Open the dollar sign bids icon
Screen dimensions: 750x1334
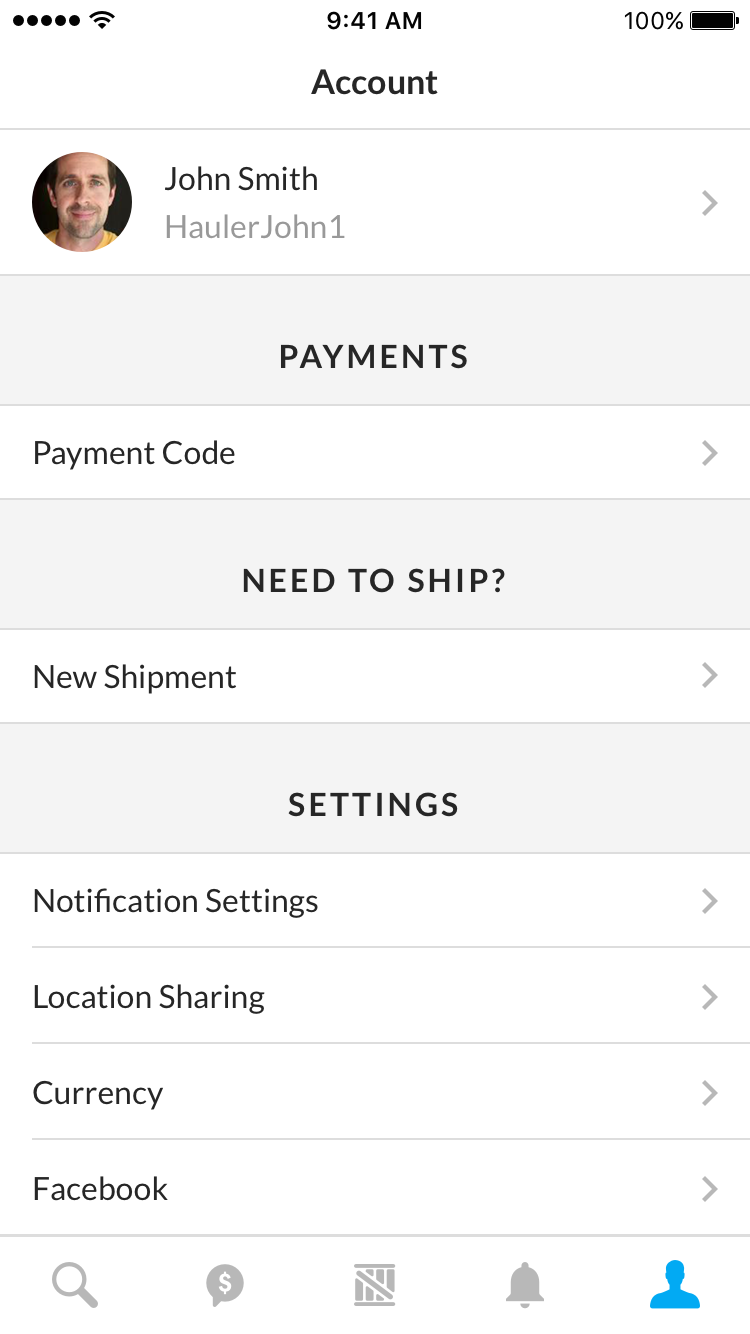[x=225, y=1285]
